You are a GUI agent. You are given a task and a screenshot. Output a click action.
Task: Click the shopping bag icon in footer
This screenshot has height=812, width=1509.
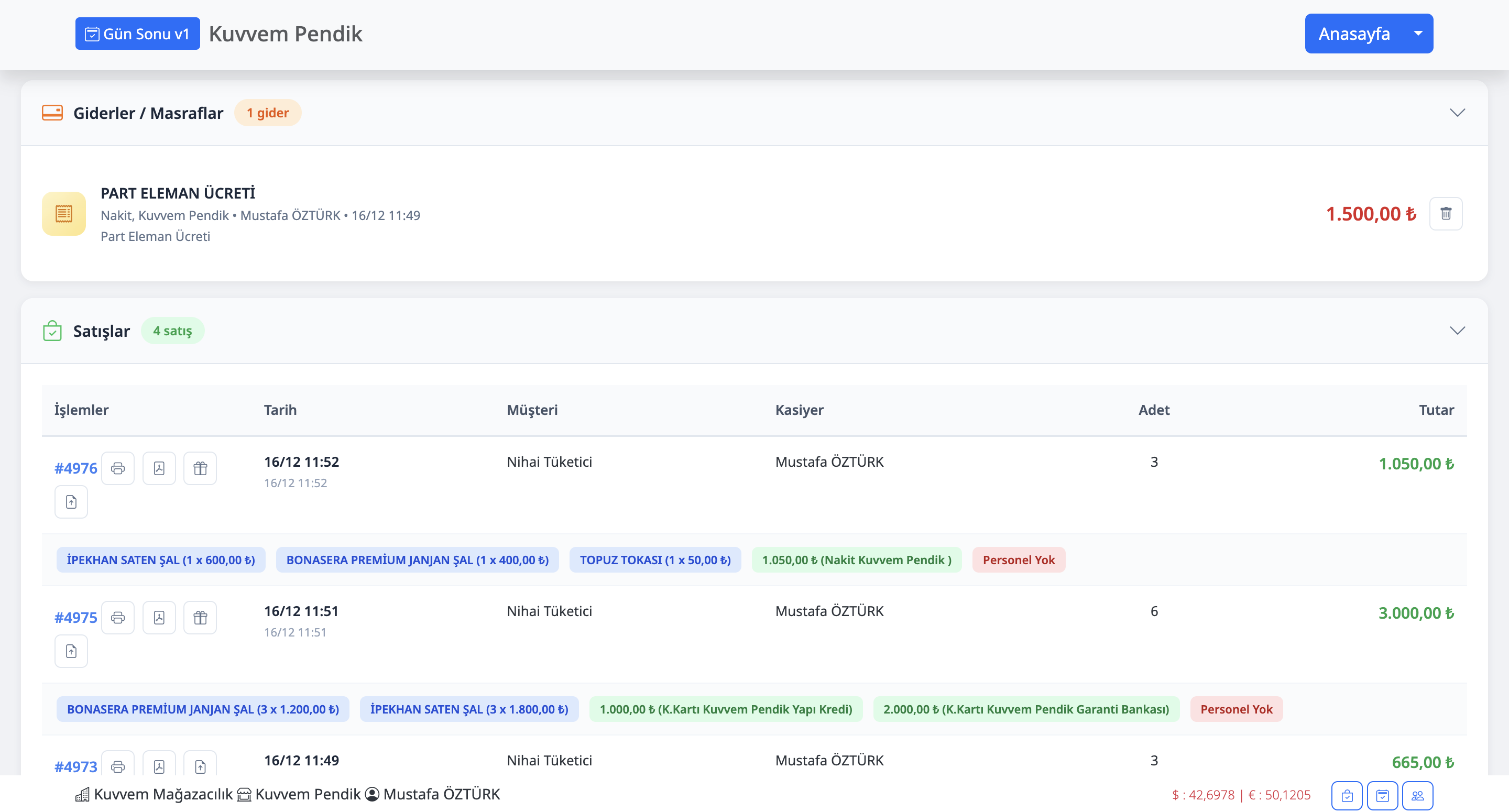pyautogui.click(x=1347, y=796)
